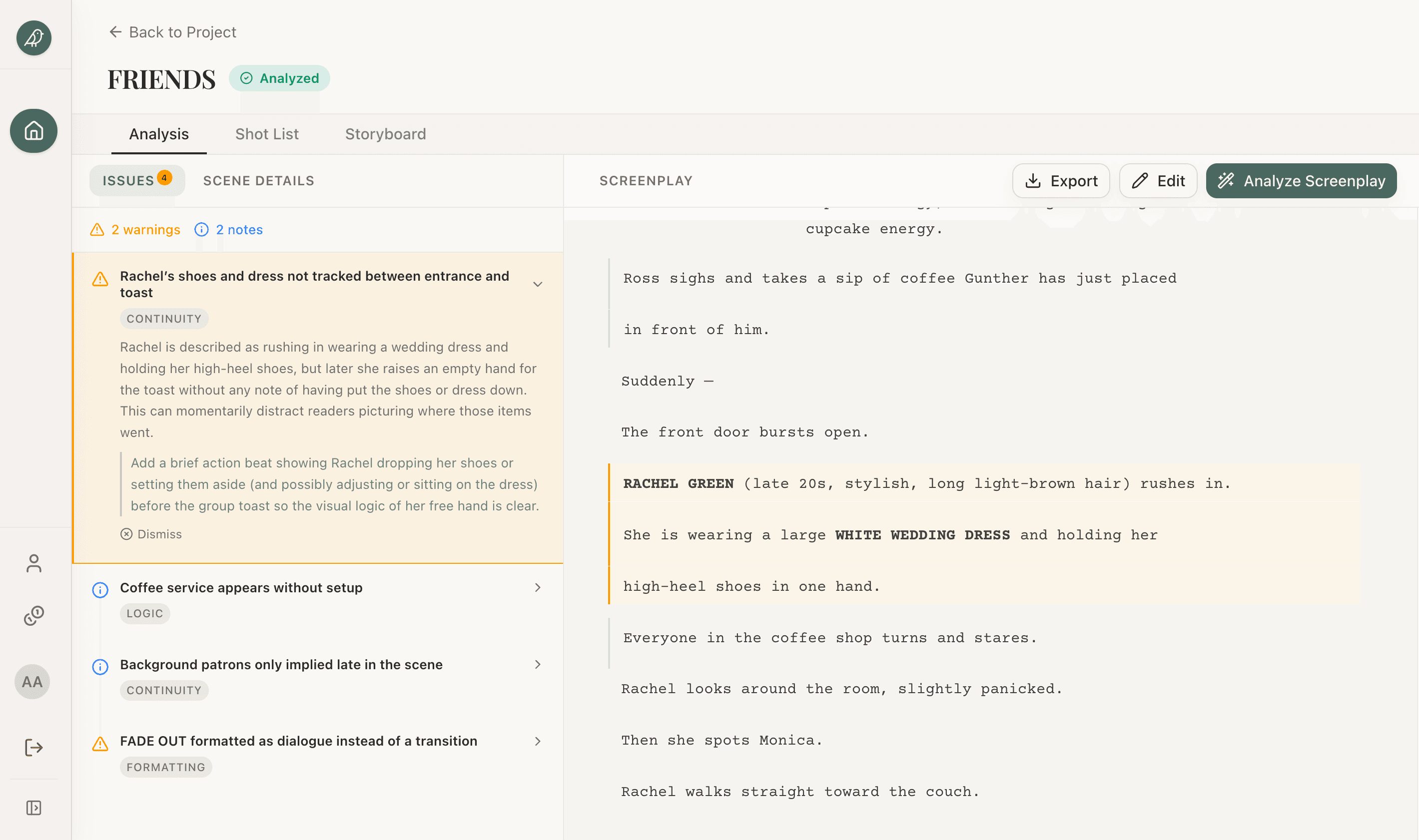The width and height of the screenshot is (1419, 840).
Task: Click line 'cupcake energy.'
Action: [874, 229]
